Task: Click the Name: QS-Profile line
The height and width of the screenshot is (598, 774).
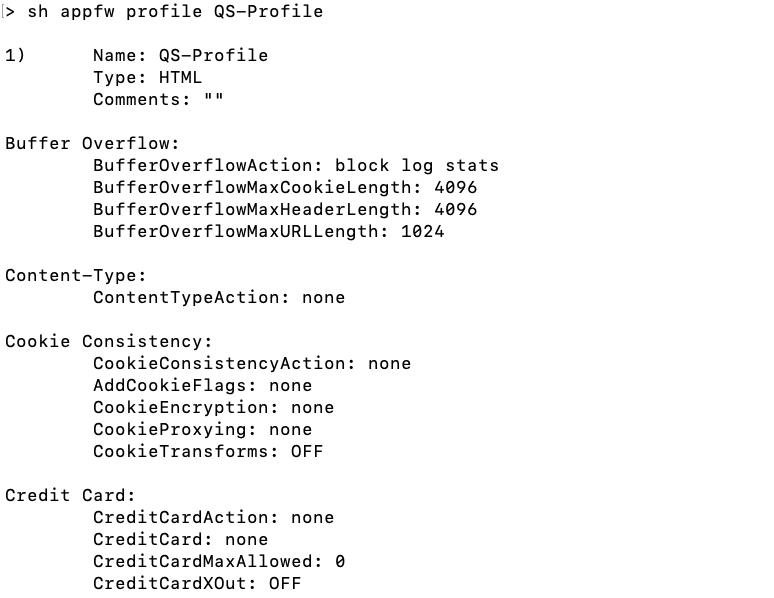Action: [x=181, y=55]
